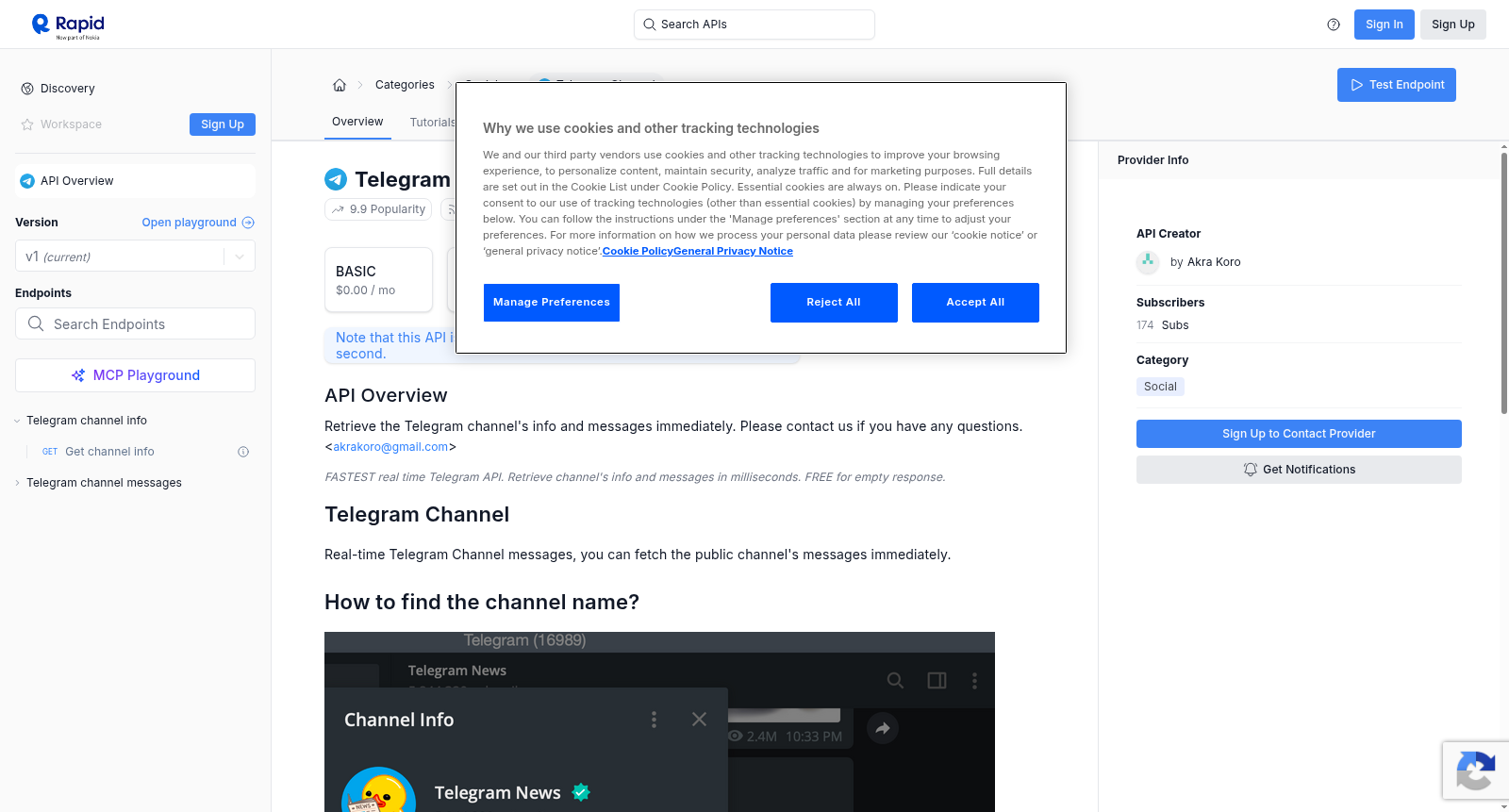Viewport: 1509px width, 812px height.
Task: Click the search icon in the embedded Telegram screenshot
Action: 895,680
